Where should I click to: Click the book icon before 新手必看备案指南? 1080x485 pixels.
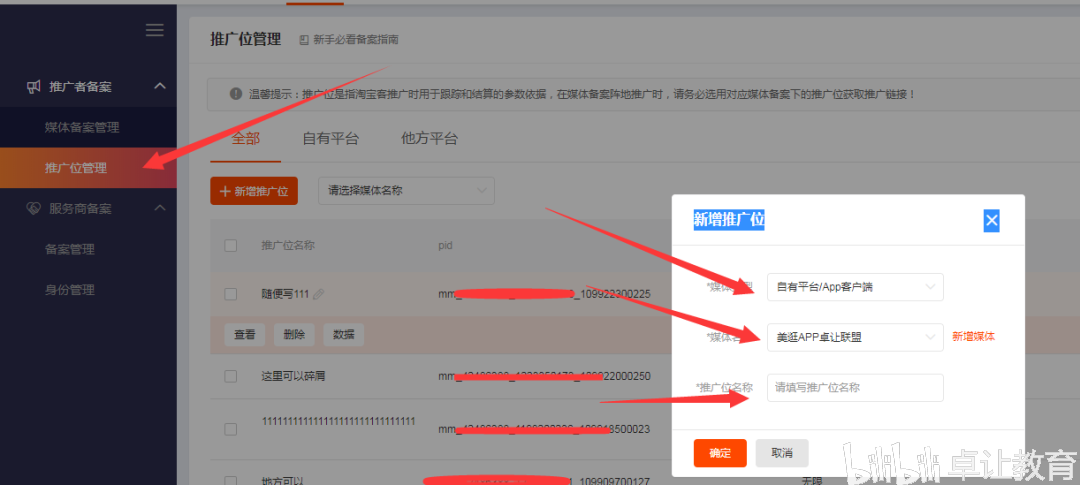pos(304,40)
